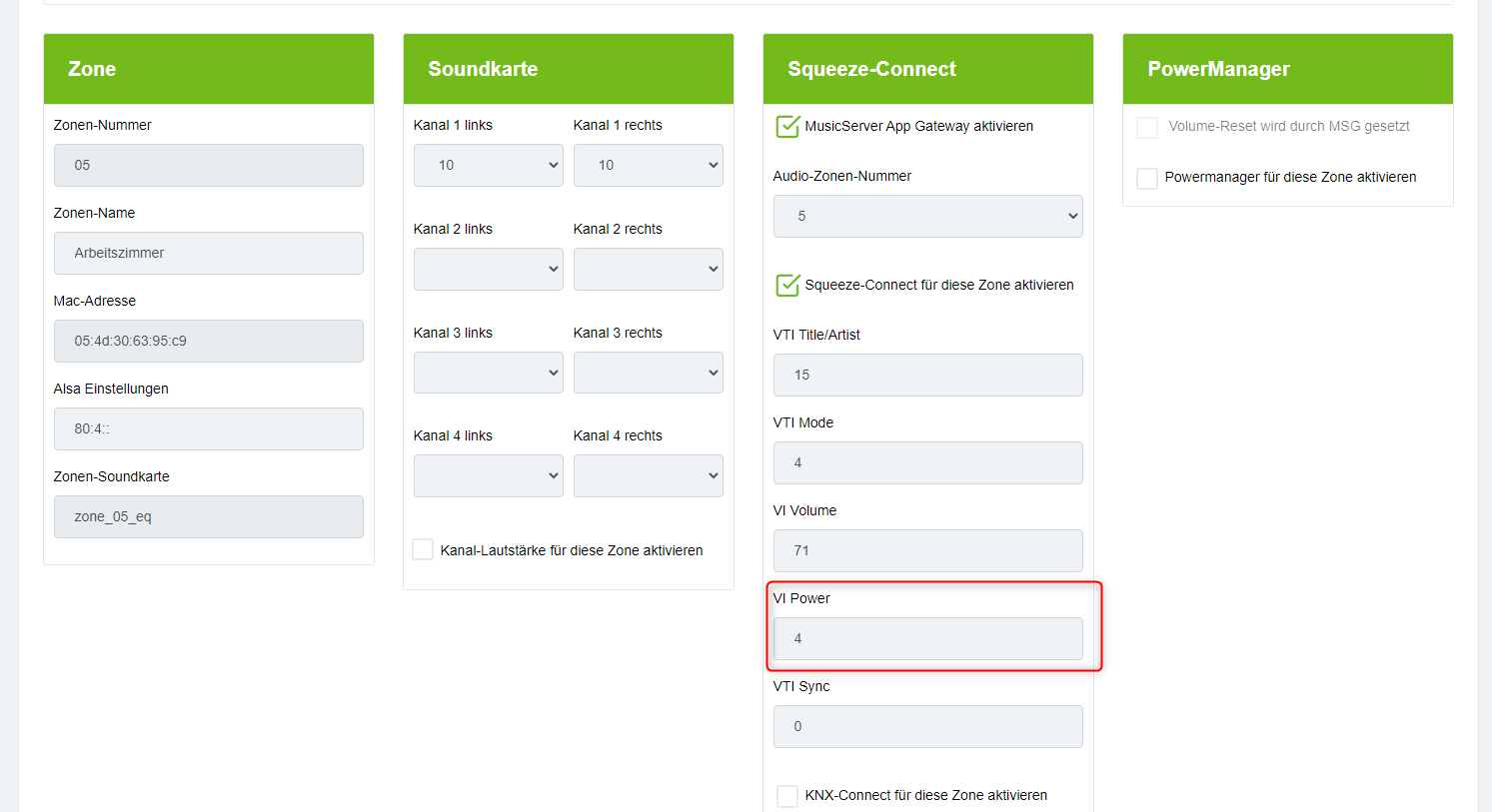Open the Kanal 4 links dropdown

coord(488,476)
